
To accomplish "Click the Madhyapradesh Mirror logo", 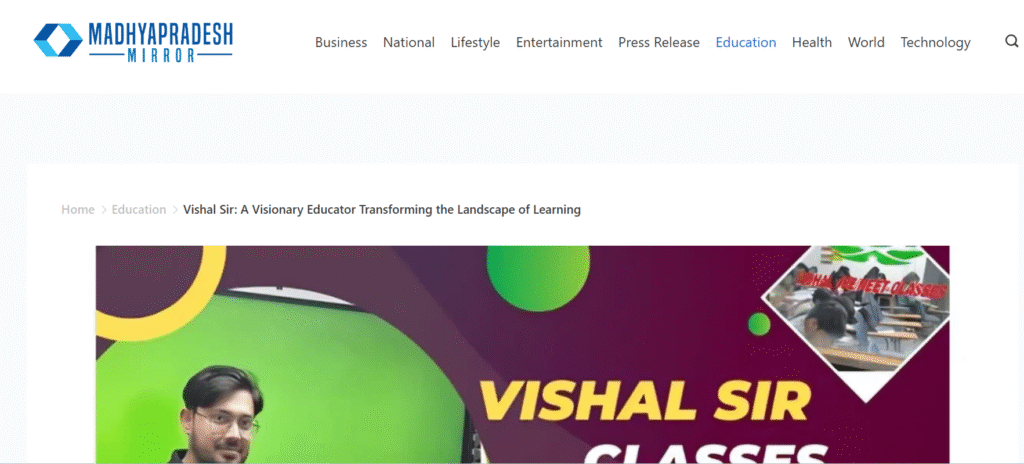I will tap(133, 42).
